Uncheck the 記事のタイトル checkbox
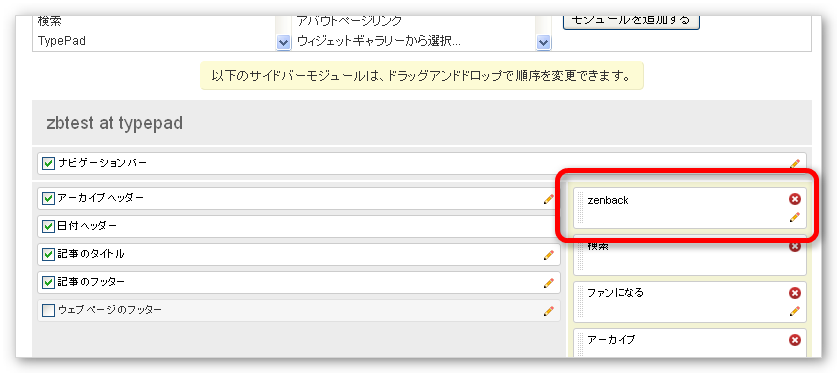This screenshot has height=373, width=837. [49, 255]
